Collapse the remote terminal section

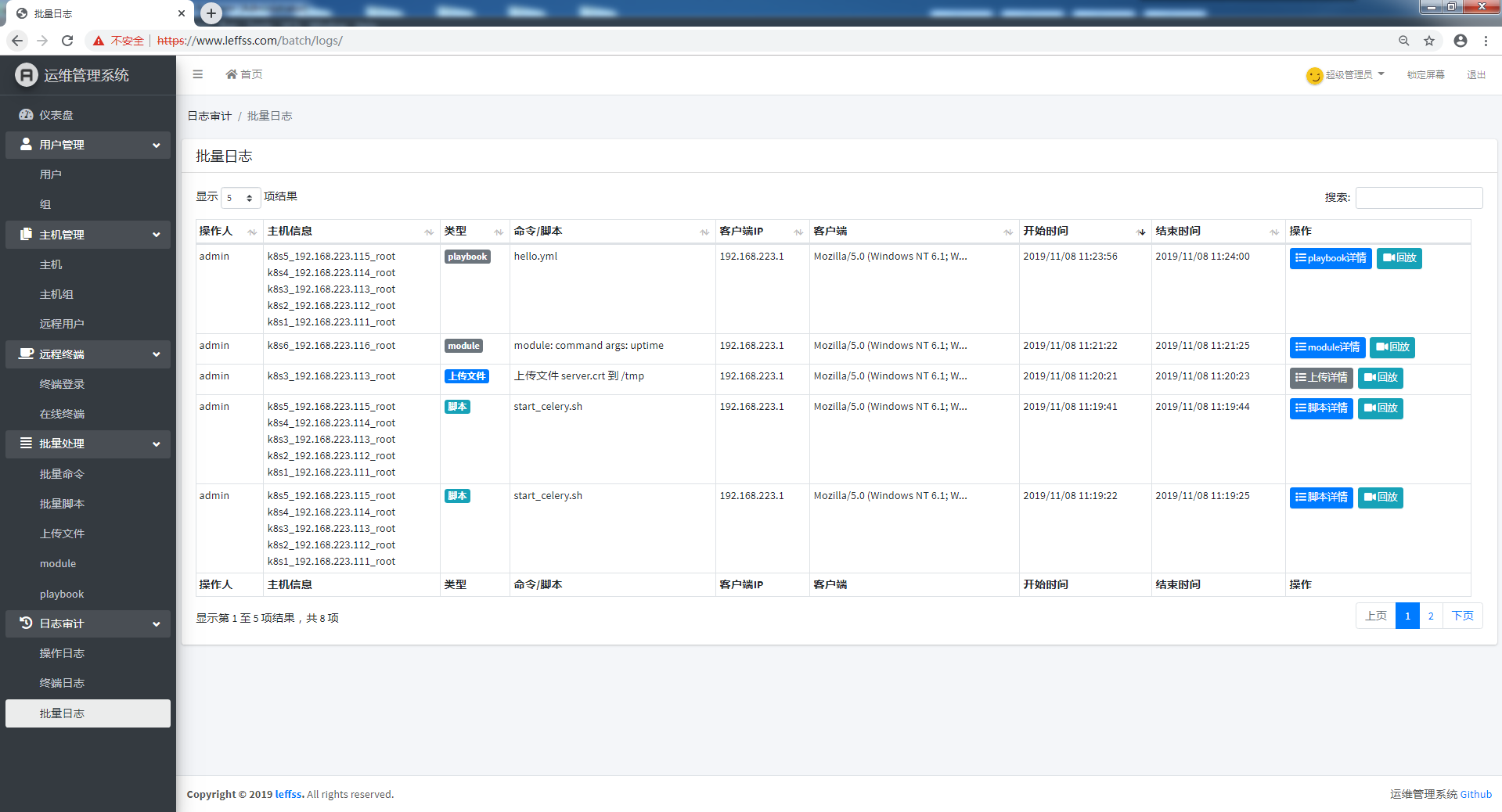(x=88, y=354)
